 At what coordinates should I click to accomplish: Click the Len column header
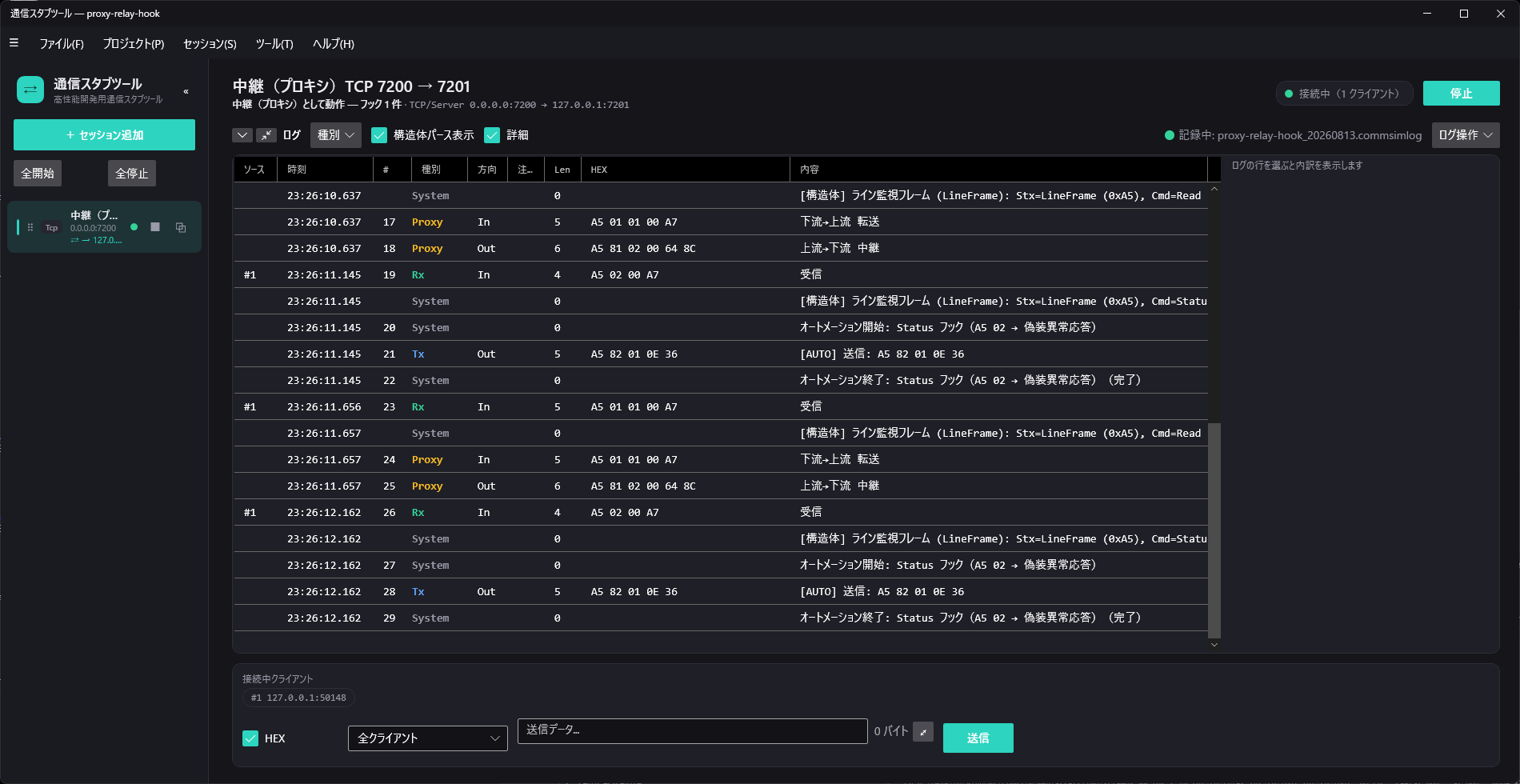(x=562, y=170)
